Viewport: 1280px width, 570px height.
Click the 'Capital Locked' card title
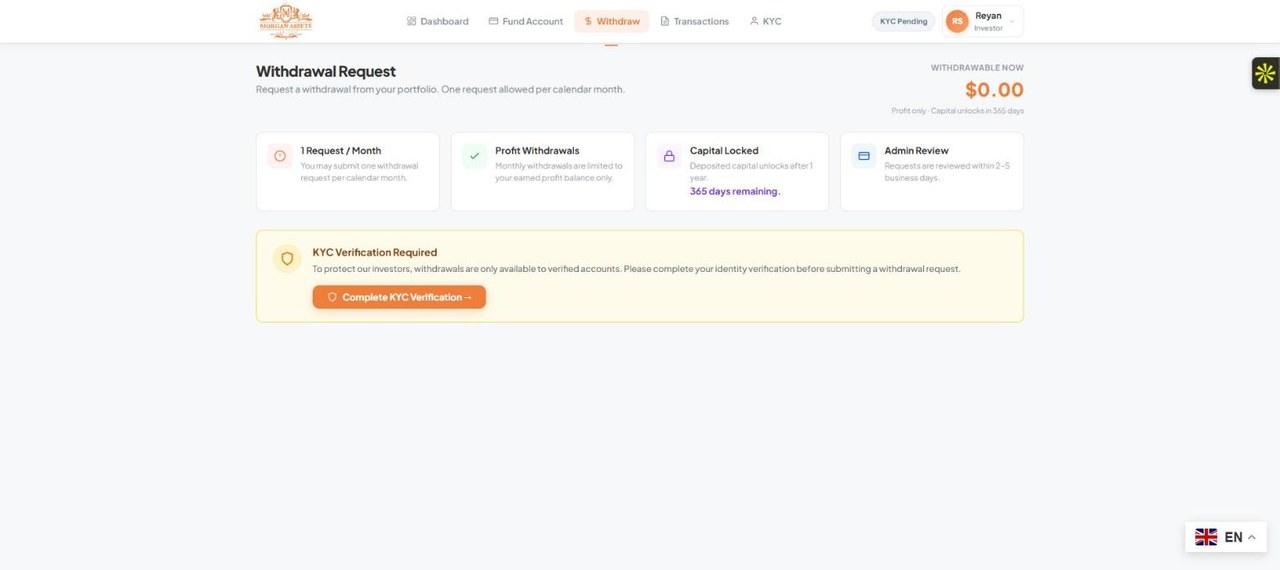click(724, 151)
